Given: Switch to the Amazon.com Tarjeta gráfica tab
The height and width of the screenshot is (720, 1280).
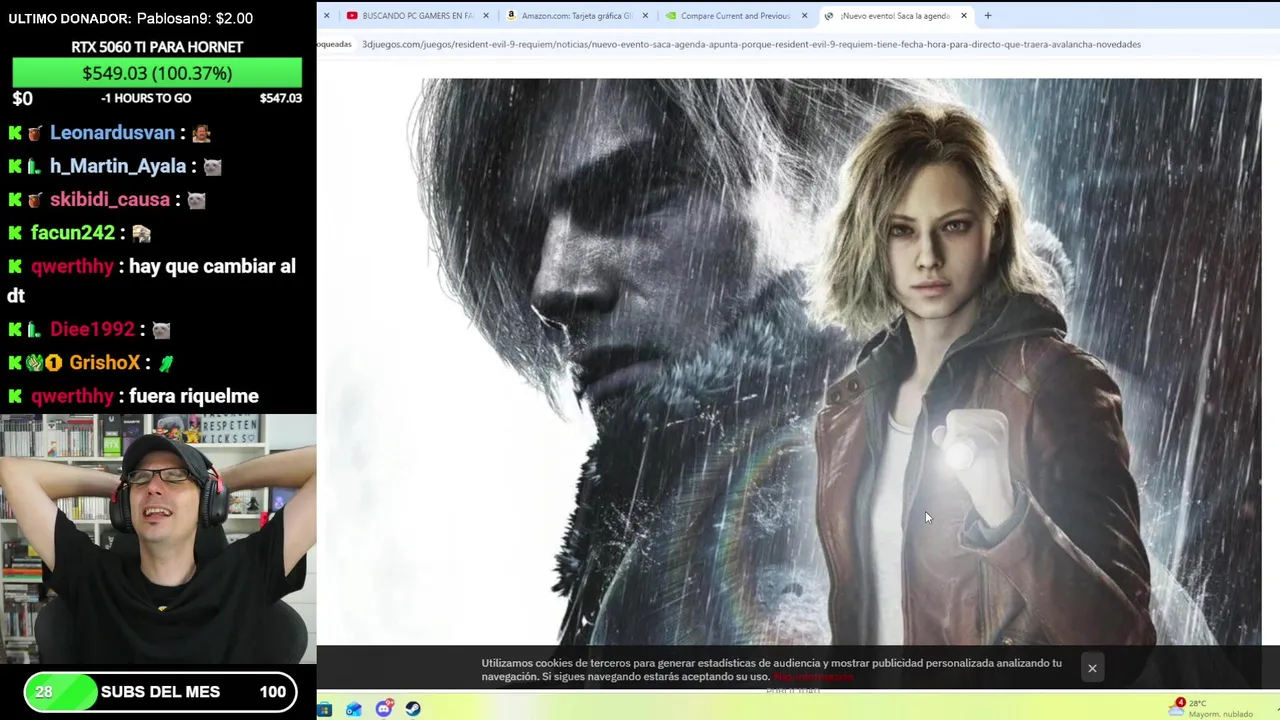Looking at the screenshot, I should pos(577,16).
